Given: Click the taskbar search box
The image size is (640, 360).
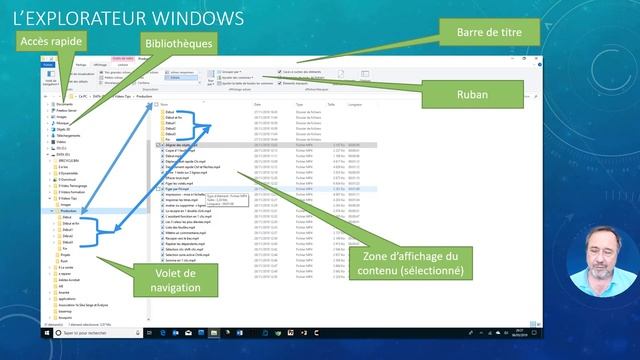Looking at the screenshot, I should (x=98, y=333).
